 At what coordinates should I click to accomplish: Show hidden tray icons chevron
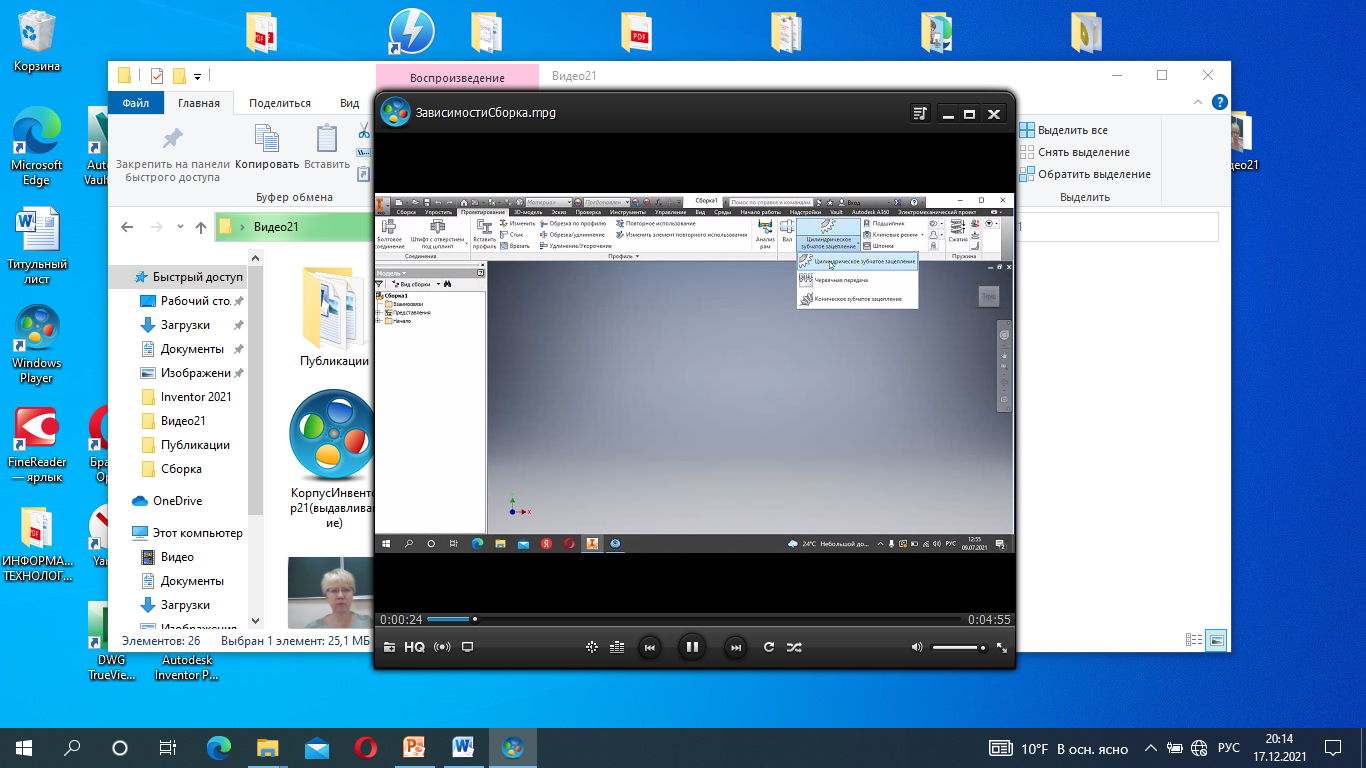tap(1152, 748)
